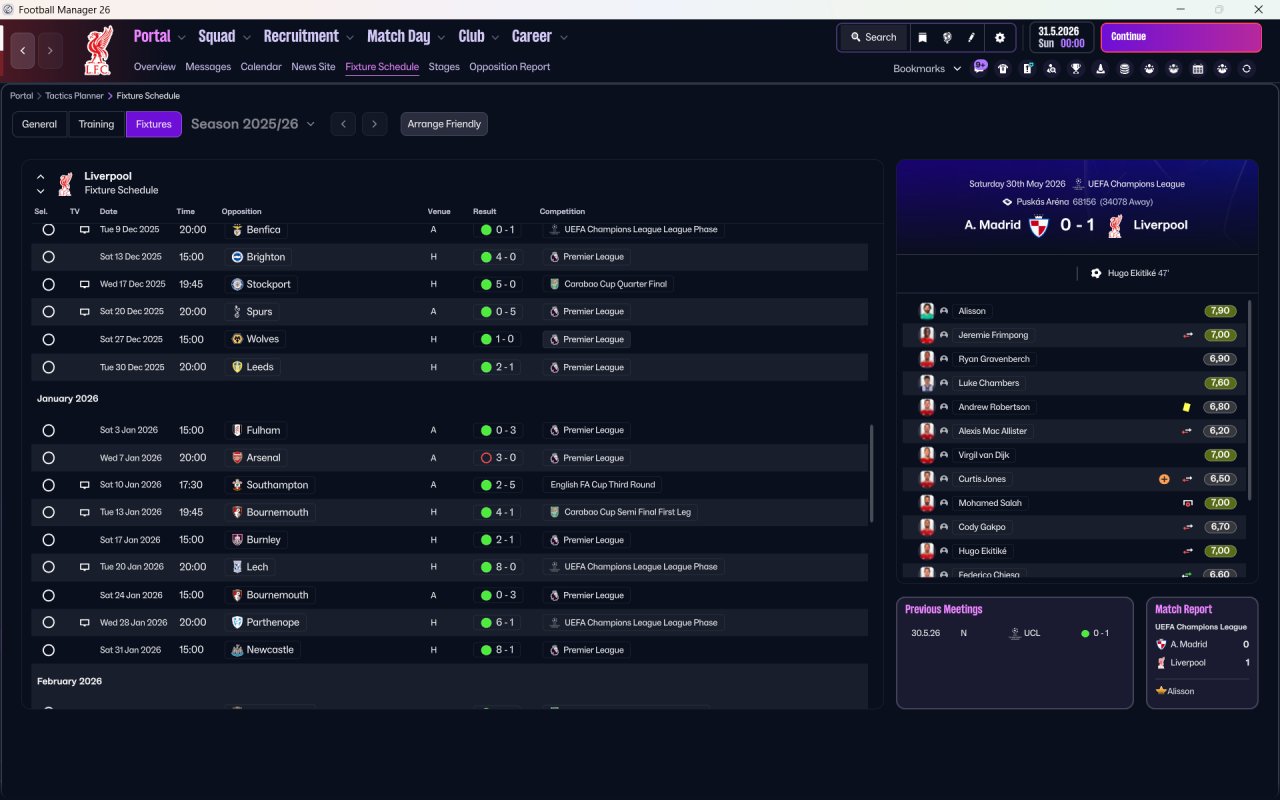Click the crown icon beside Alisson in Match Report
The image size is (1280, 800).
click(1161, 691)
